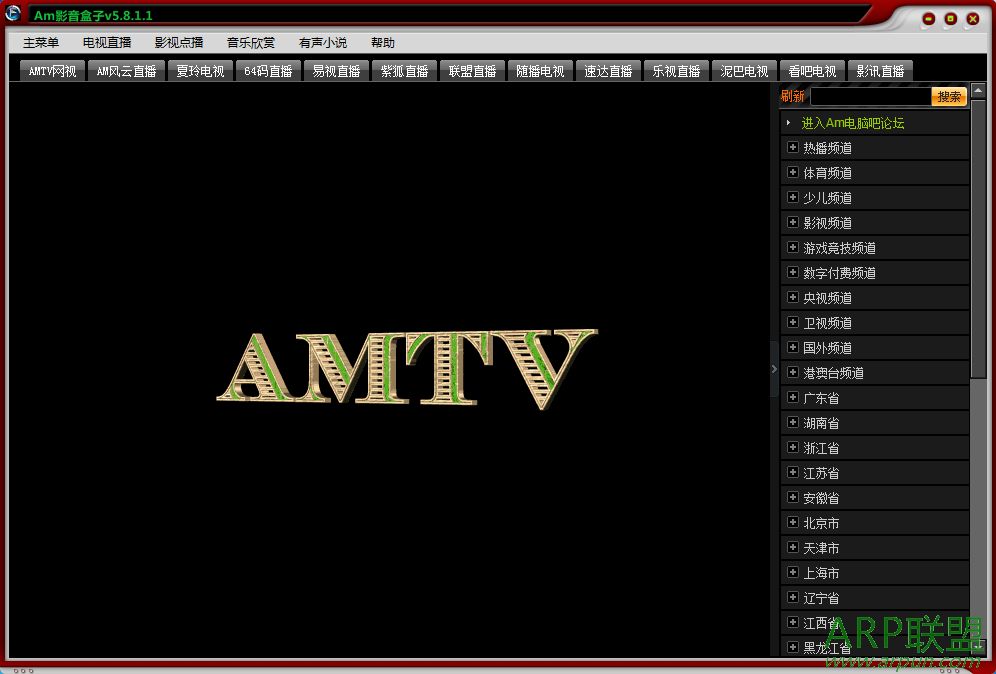Open the 主菜单 menu
996x674 pixels.
(x=41, y=43)
